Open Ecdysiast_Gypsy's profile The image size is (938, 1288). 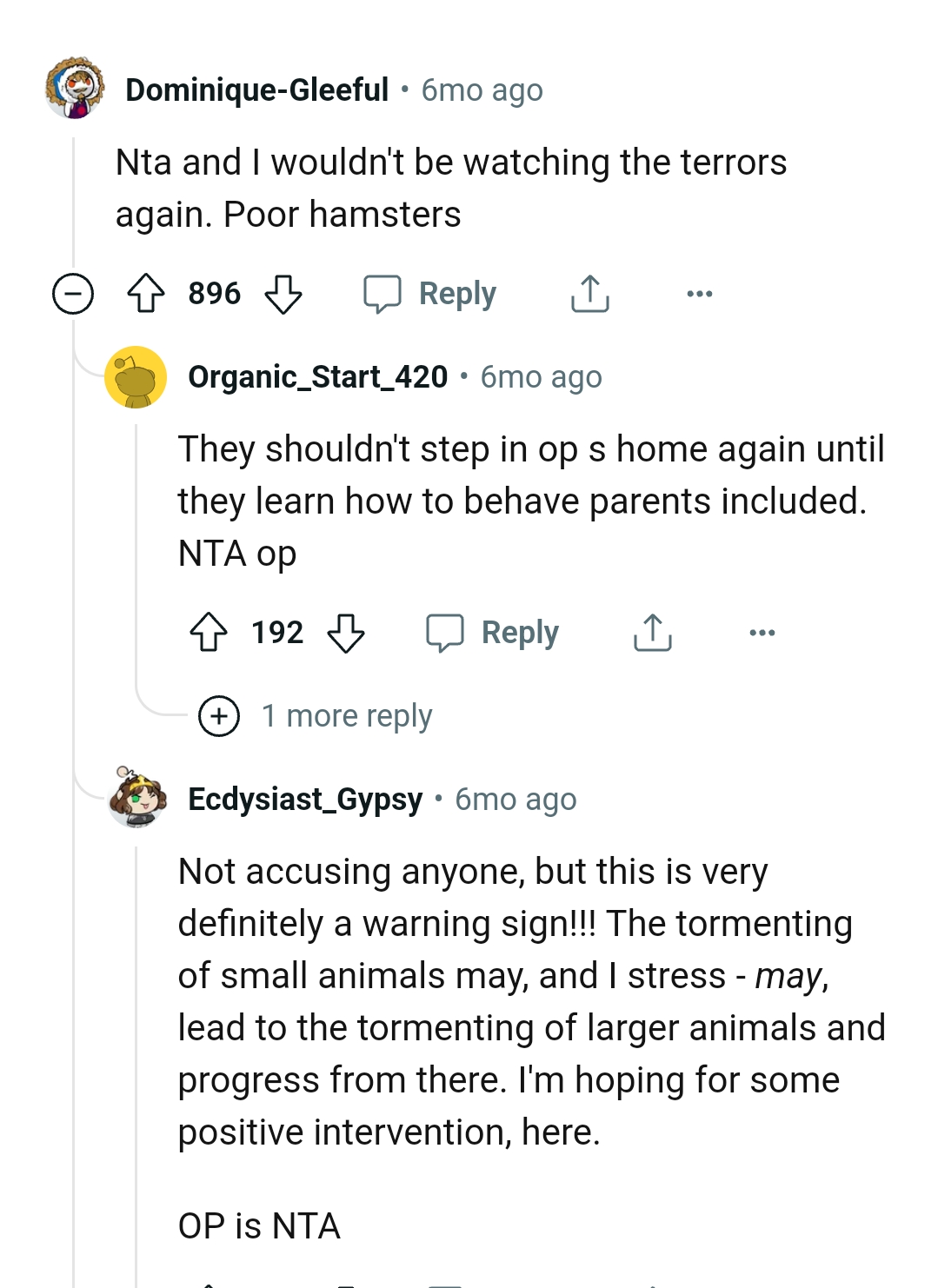(305, 799)
